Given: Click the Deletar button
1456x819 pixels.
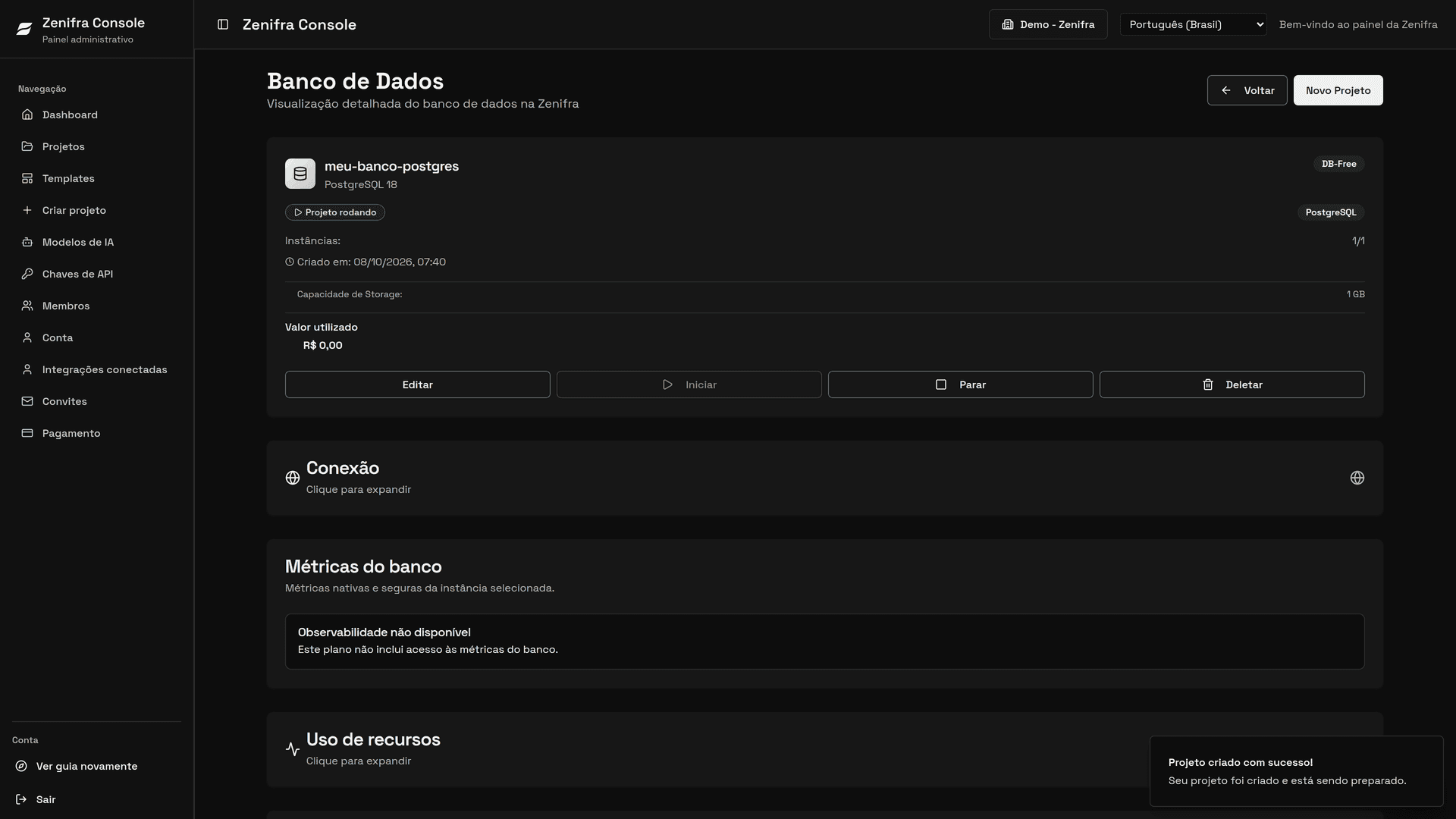Looking at the screenshot, I should [x=1232, y=384].
